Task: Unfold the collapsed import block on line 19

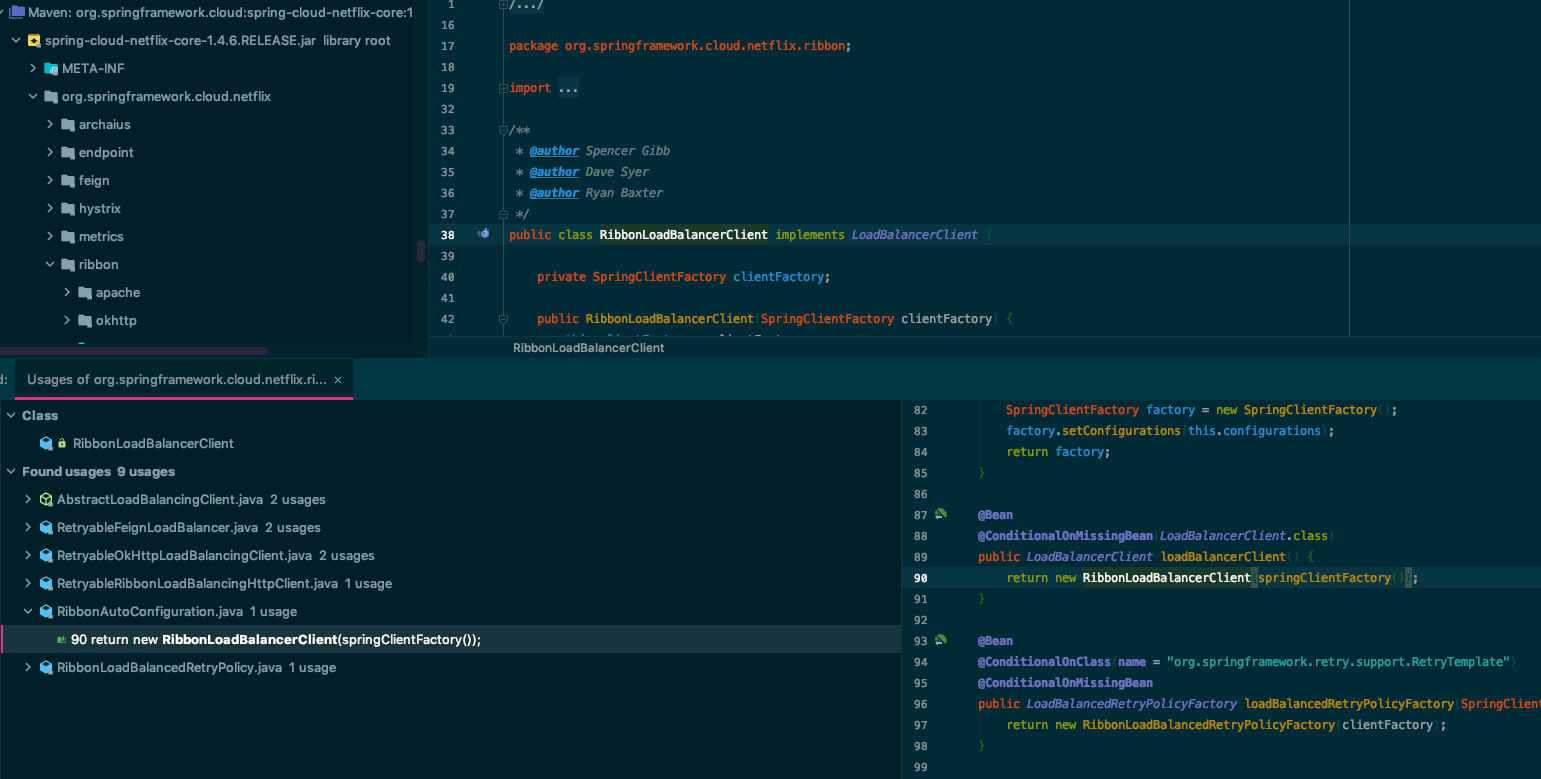Action: 502,88
